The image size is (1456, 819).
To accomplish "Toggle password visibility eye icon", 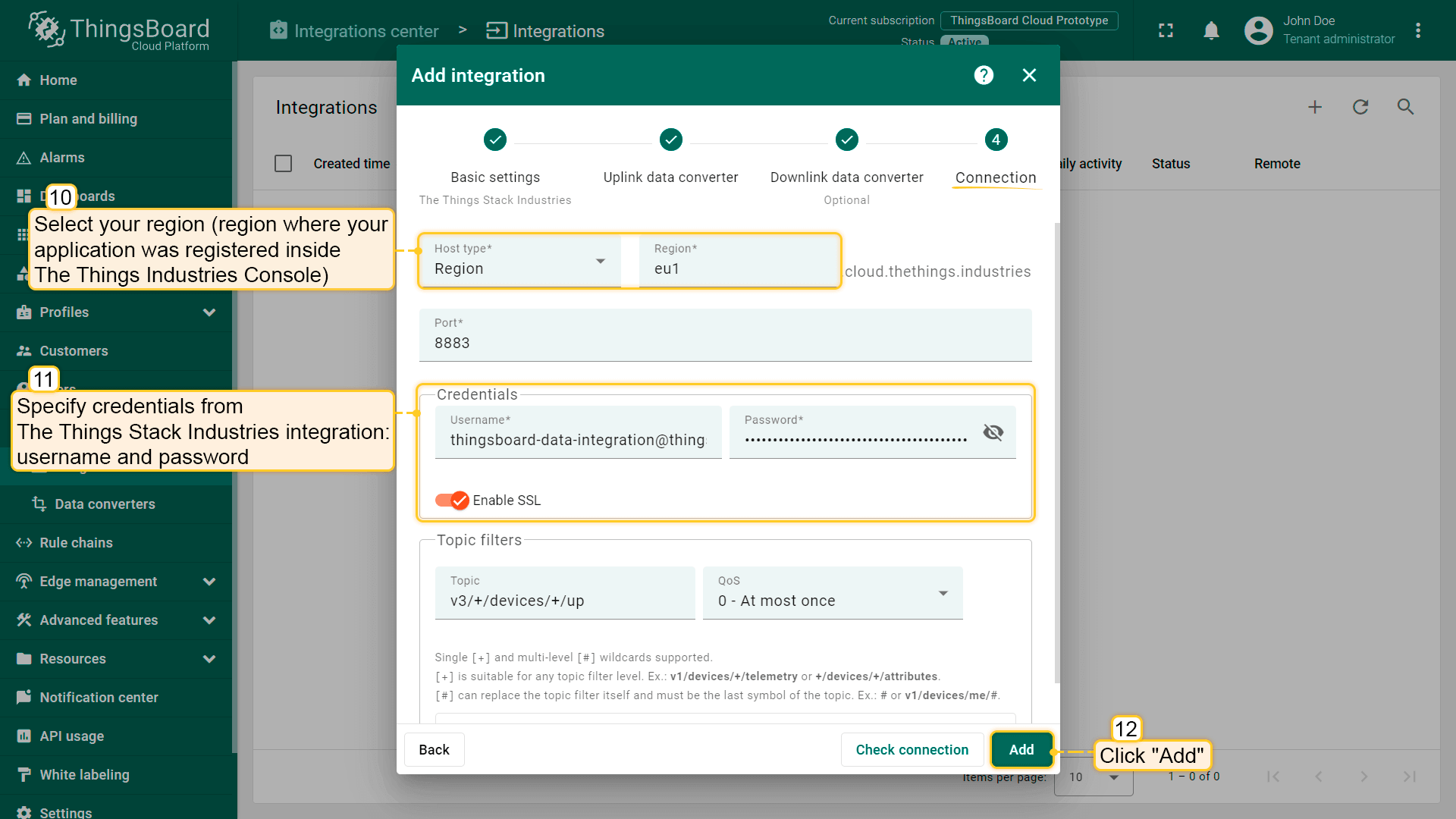I will tap(993, 432).
